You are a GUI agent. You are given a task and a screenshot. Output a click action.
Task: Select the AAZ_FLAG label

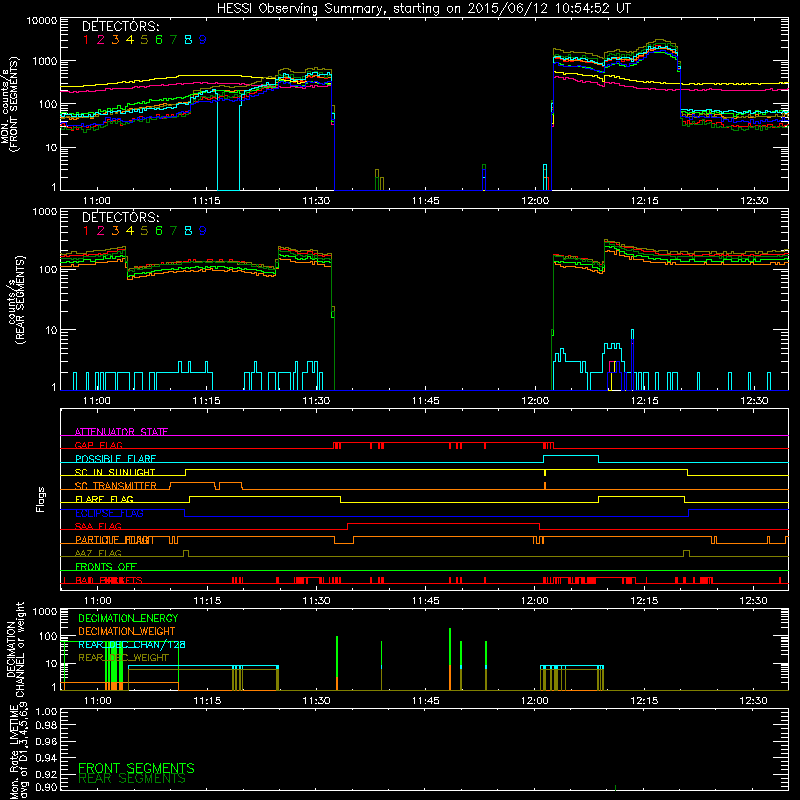[x=98, y=553]
